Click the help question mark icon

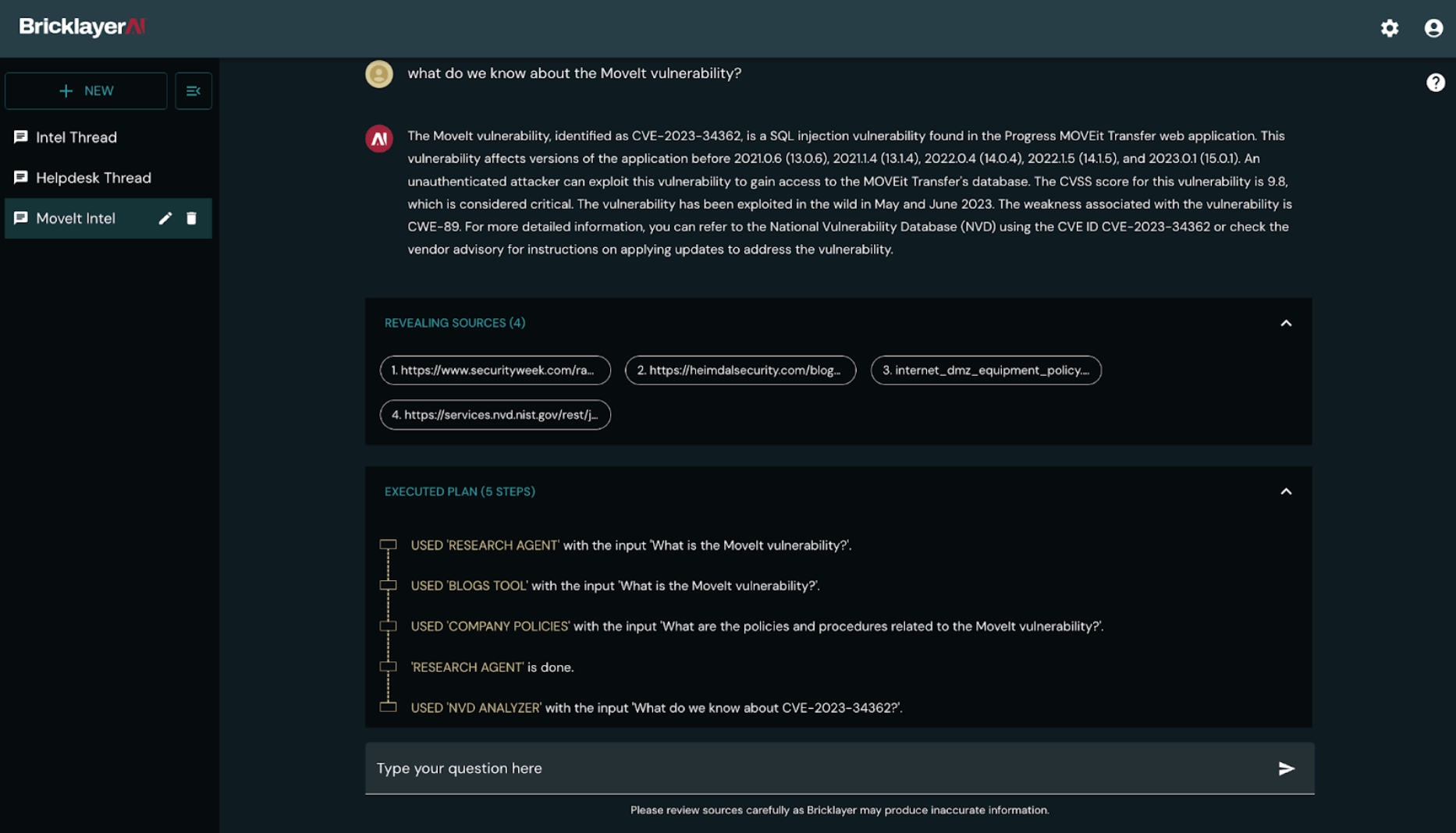coord(1435,83)
